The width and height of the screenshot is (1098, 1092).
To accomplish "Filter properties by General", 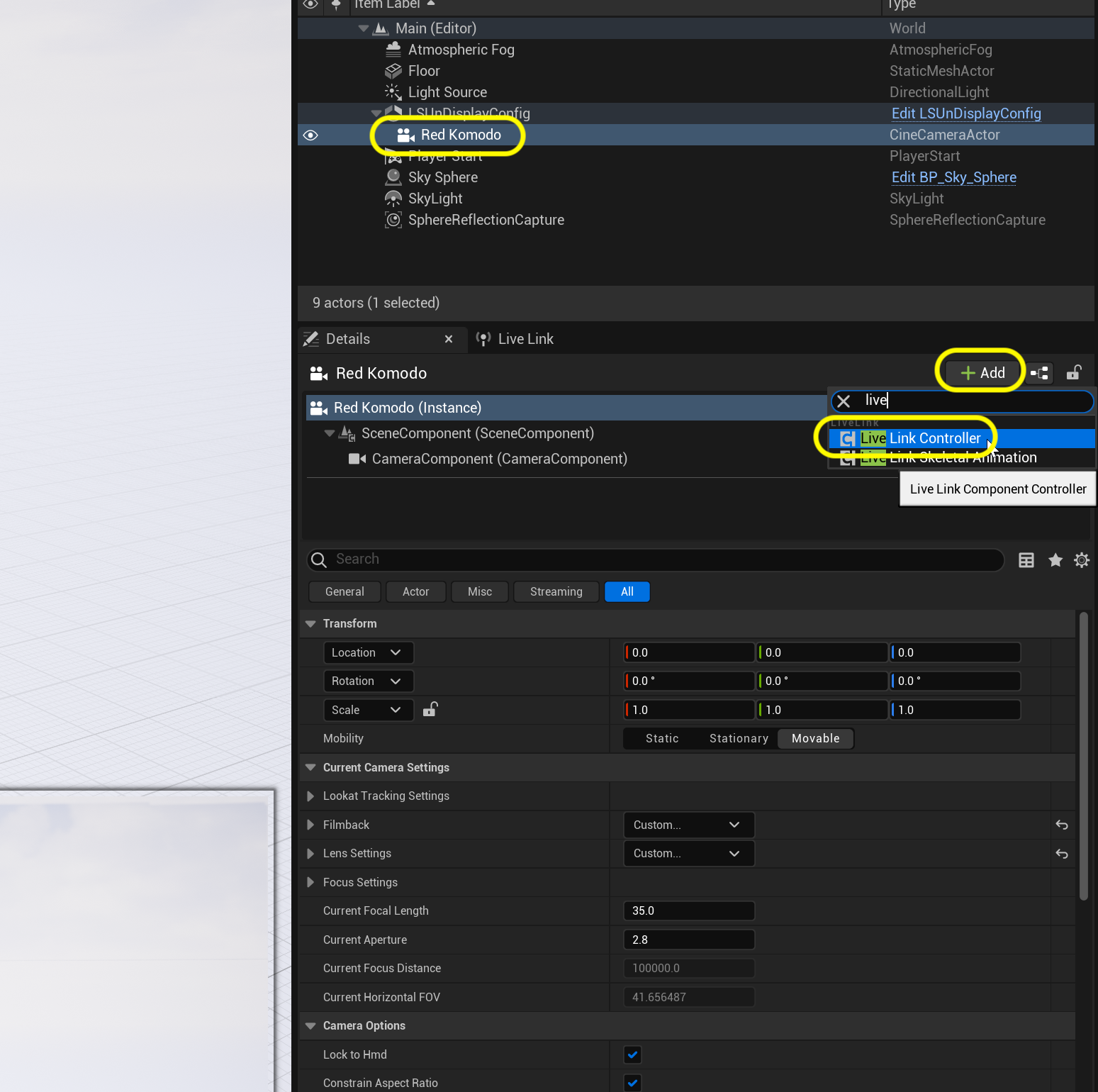I will tap(344, 591).
